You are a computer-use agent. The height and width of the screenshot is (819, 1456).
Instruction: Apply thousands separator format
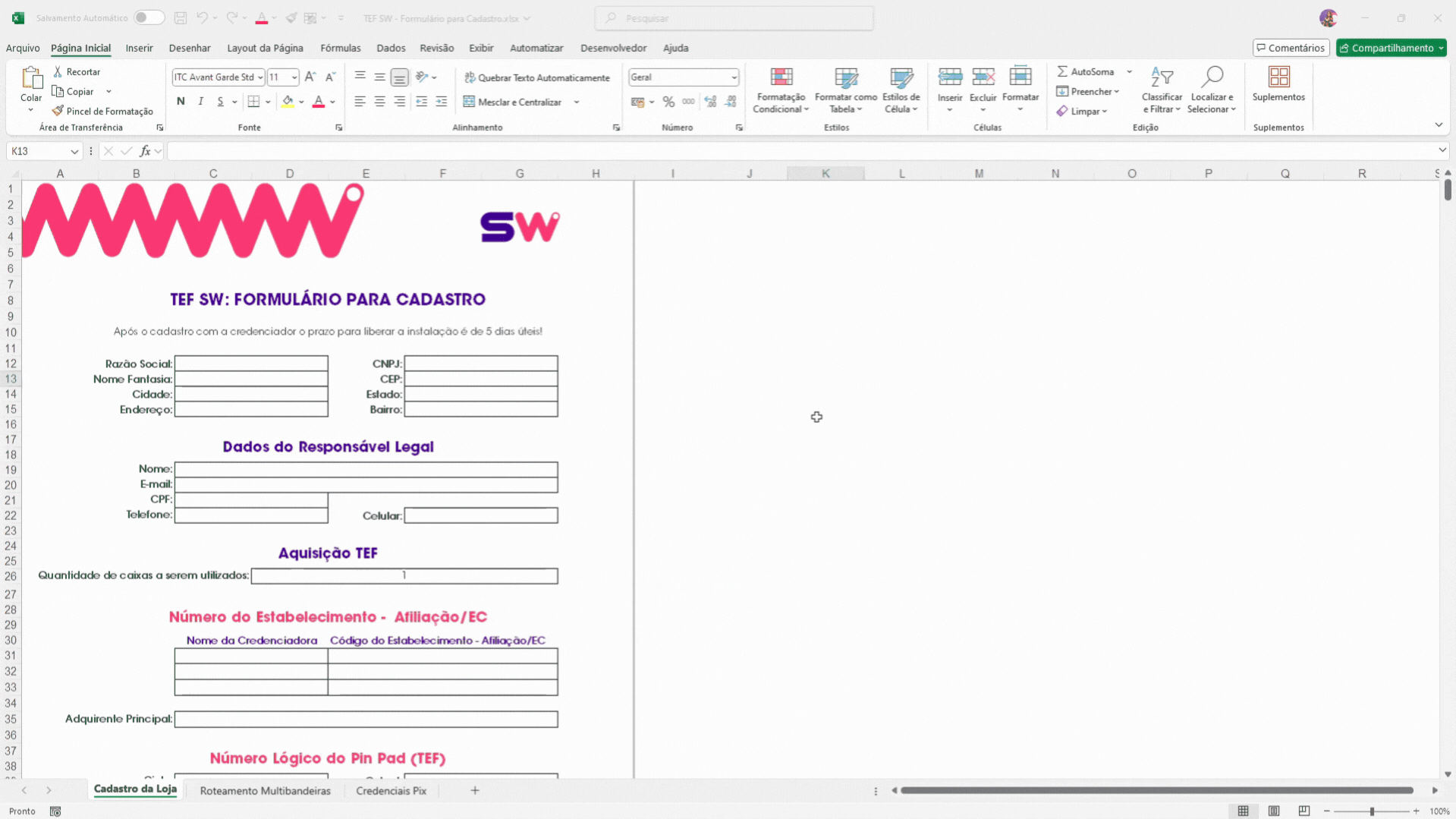(688, 102)
